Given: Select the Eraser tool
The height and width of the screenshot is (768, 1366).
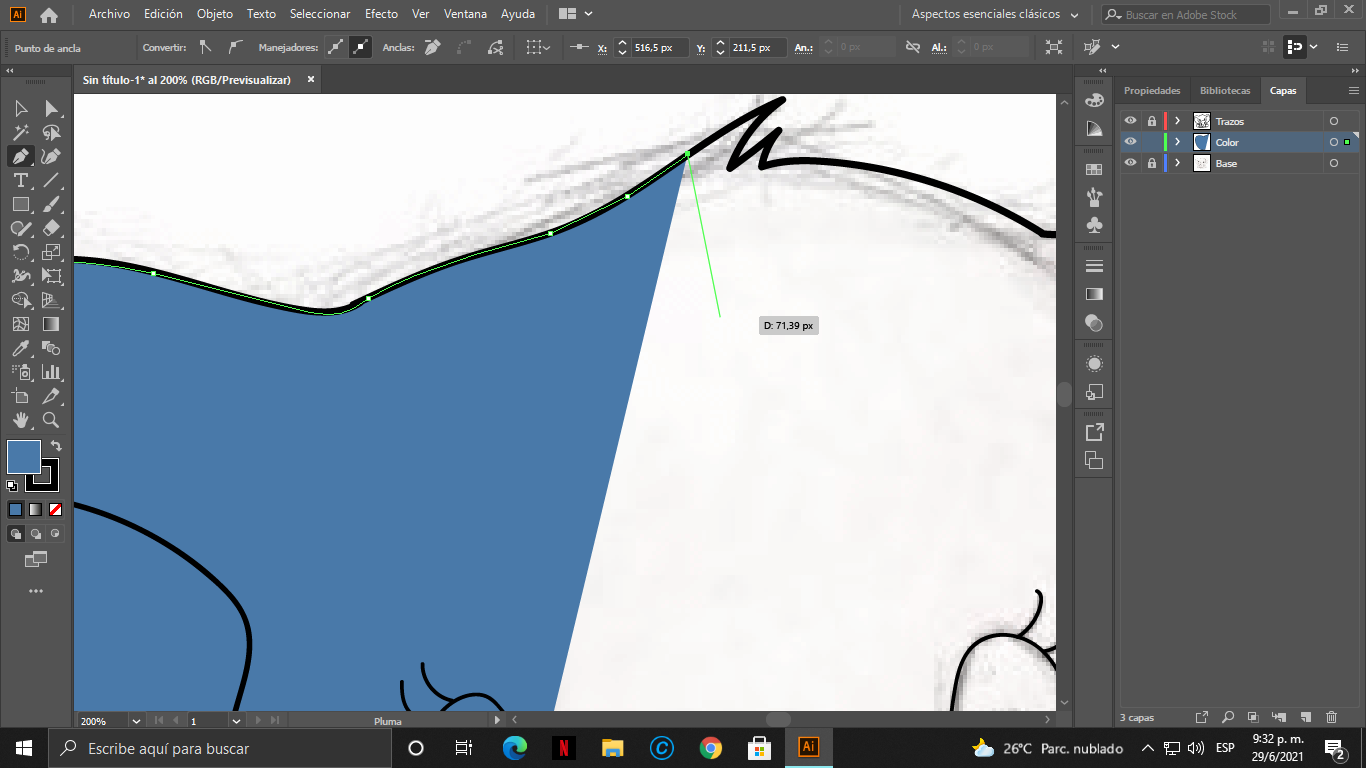Looking at the screenshot, I should [x=51, y=228].
